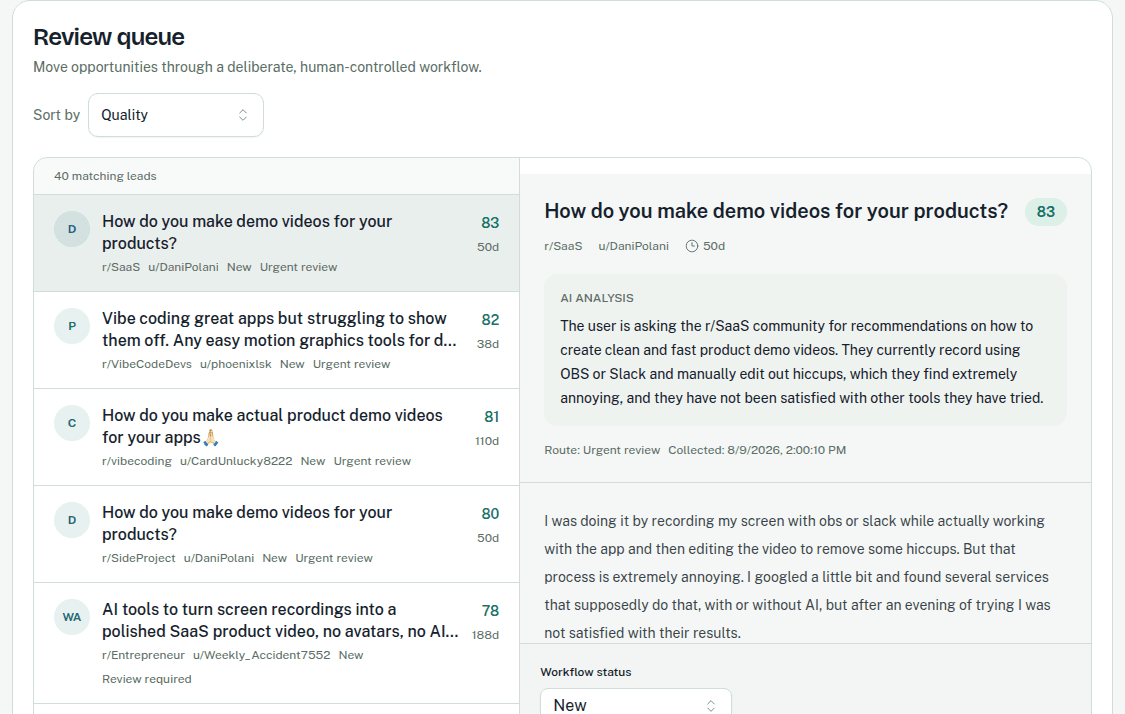Click Urgent review tag on r/vibecoding lead
1125x714 pixels.
(372, 461)
